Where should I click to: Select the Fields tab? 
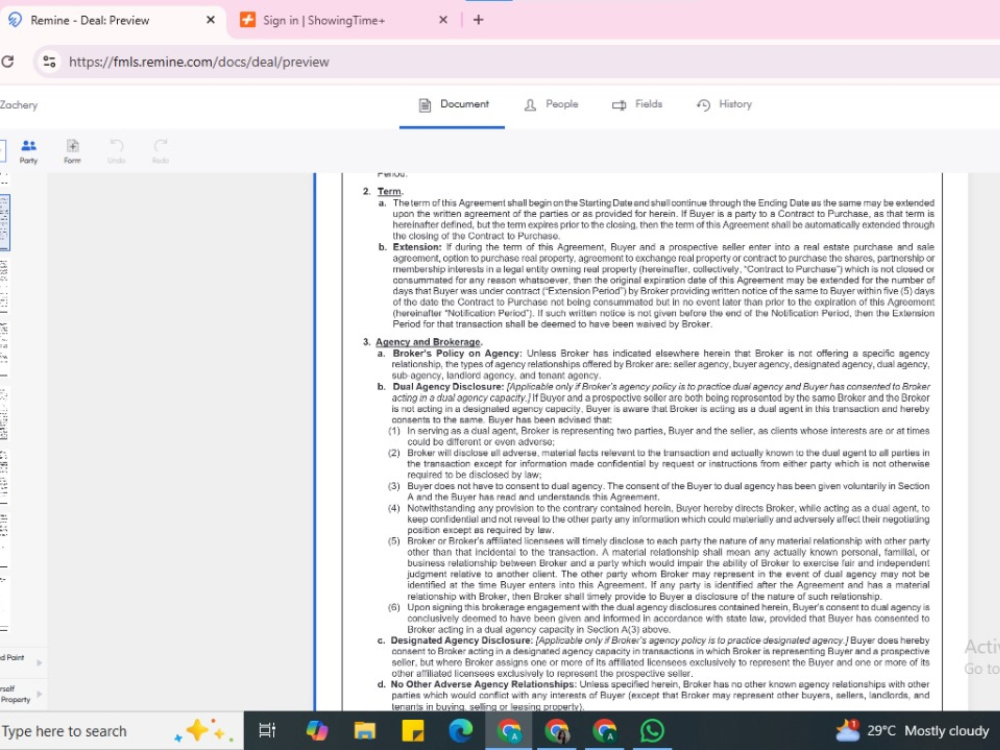point(637,105)
